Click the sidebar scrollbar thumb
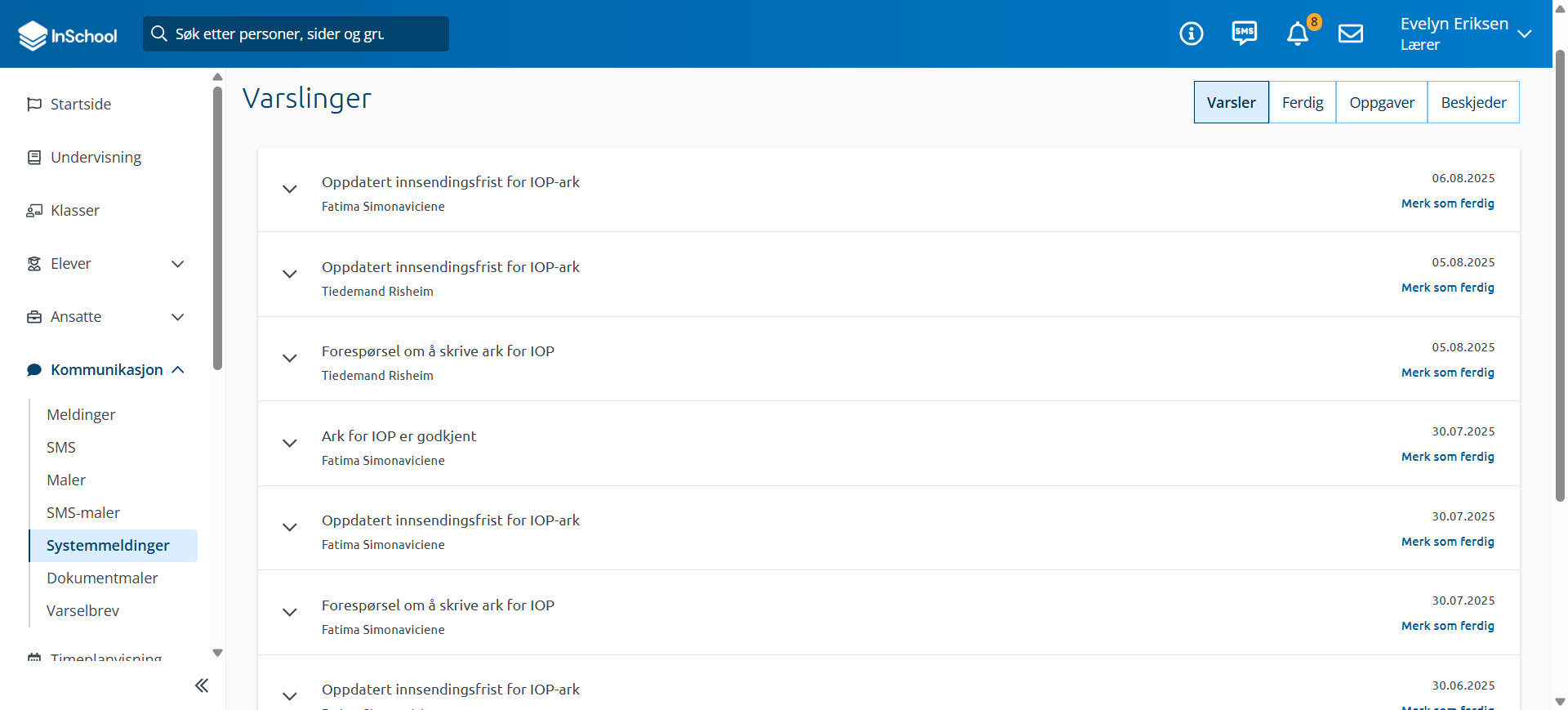The width and height of the screenshot is (1568, 710). (x=217, y=229)
